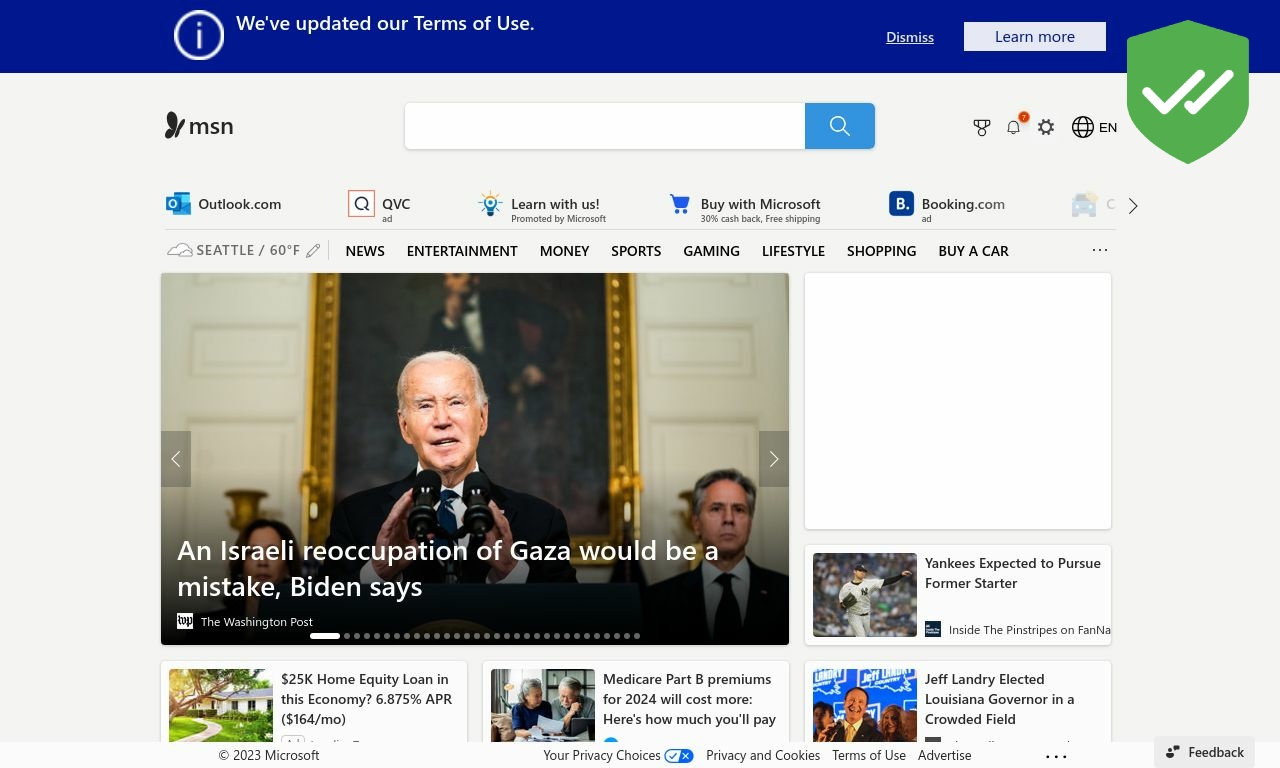Click the green shield checkmark badge

point(1188,92)
